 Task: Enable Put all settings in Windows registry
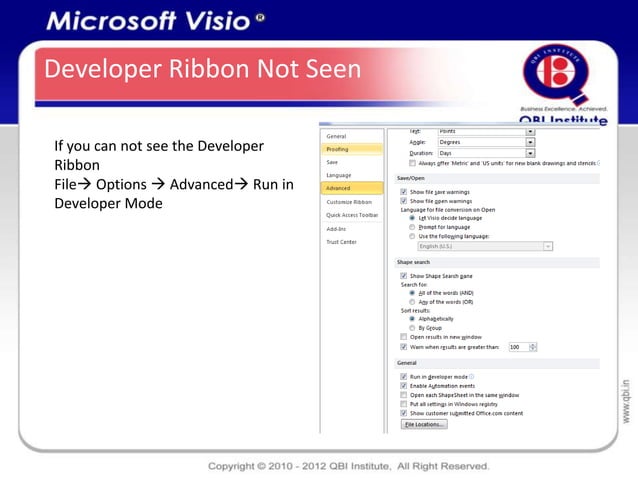pos(404,404)
